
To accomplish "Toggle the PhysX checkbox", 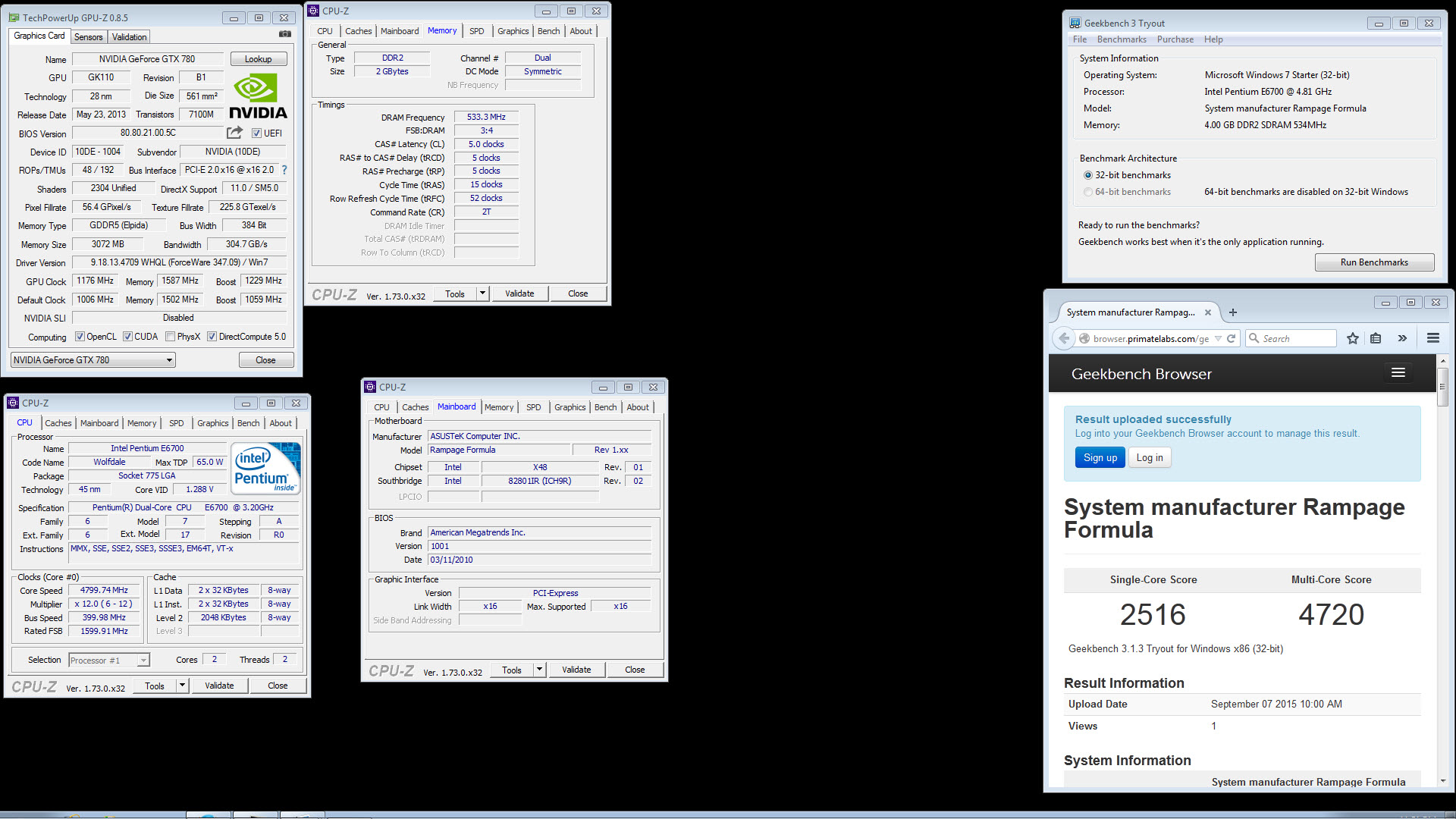I will point(170,337).
